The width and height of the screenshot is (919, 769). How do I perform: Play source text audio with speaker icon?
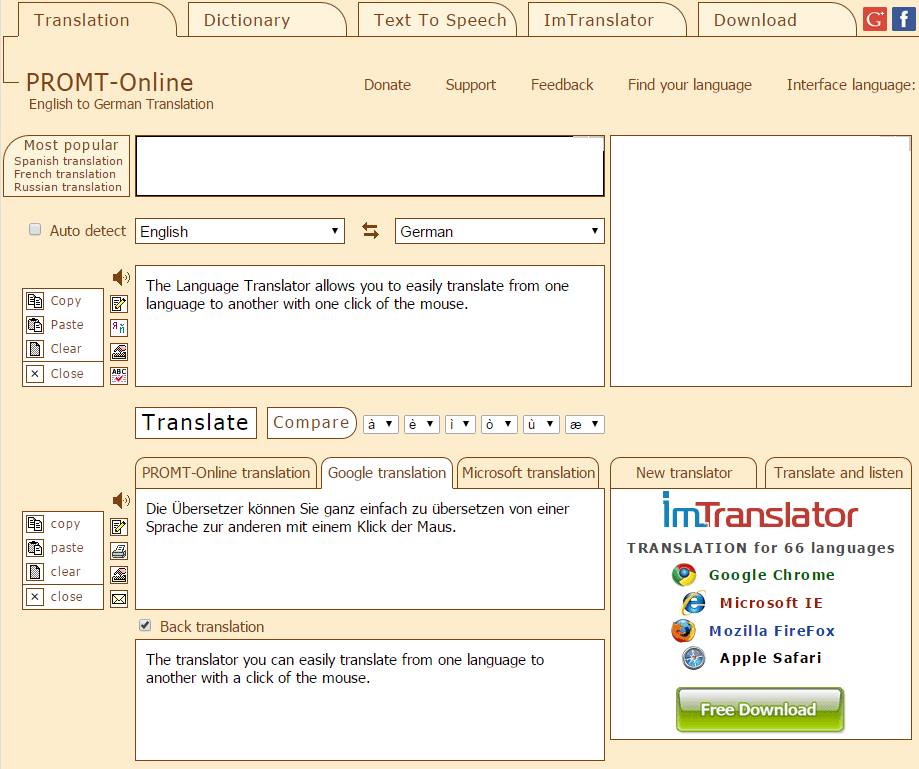click(x=121, y=278)
